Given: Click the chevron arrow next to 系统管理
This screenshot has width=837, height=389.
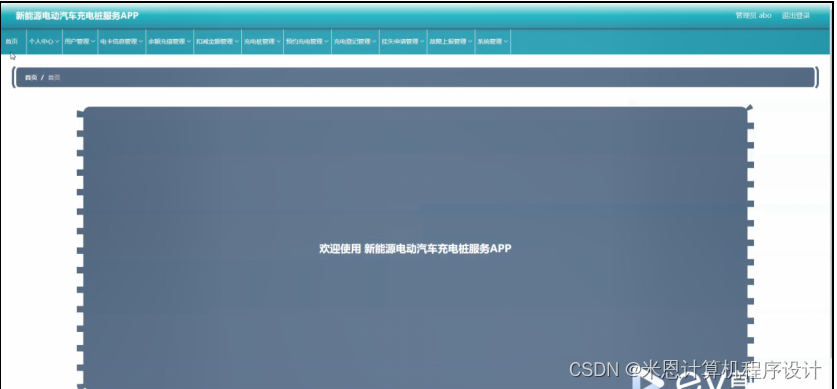Looking at the screenshot, I should (x=506, y=41).
